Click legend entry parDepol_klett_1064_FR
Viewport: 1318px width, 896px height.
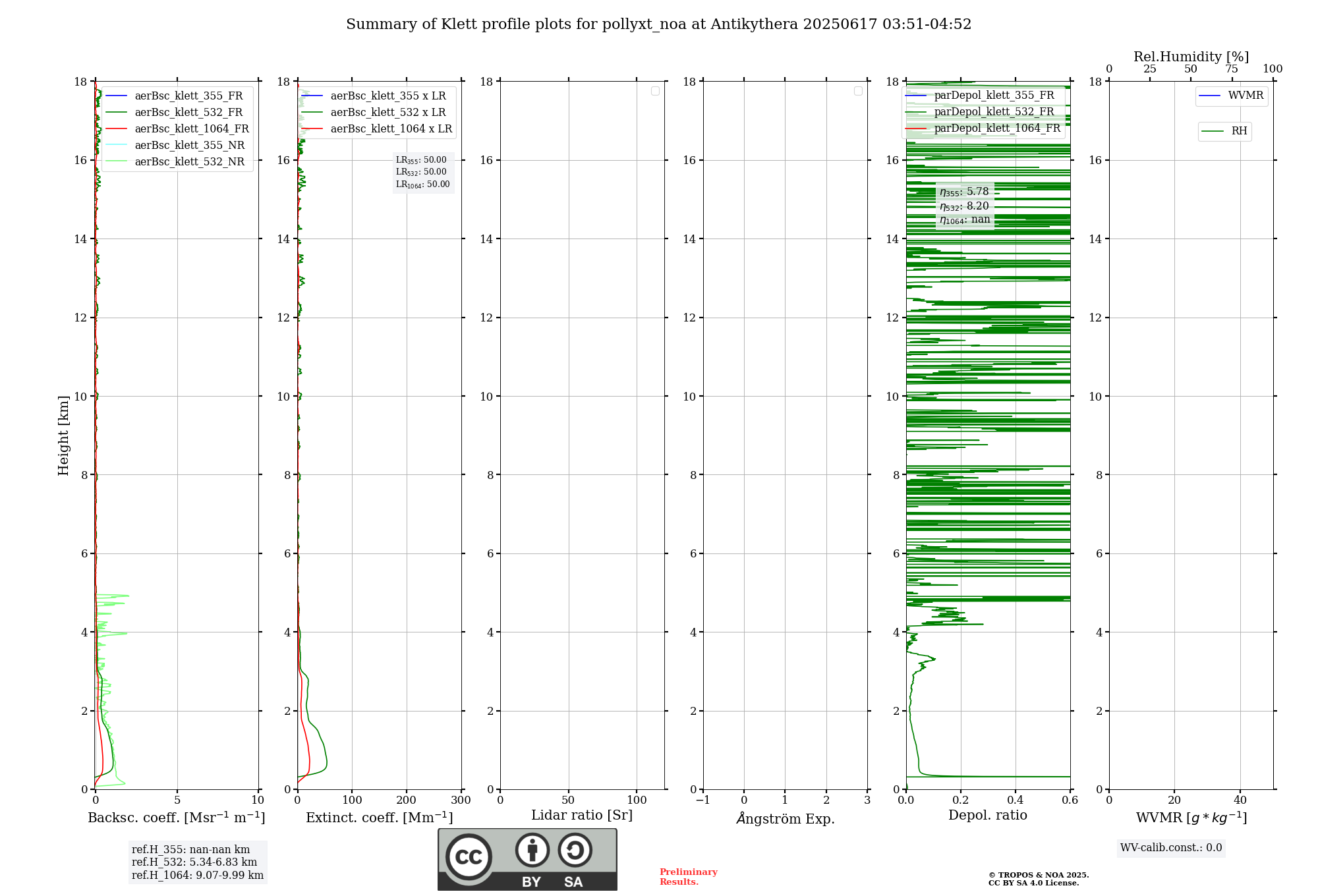pyautogui.click(x=983, y=128)
